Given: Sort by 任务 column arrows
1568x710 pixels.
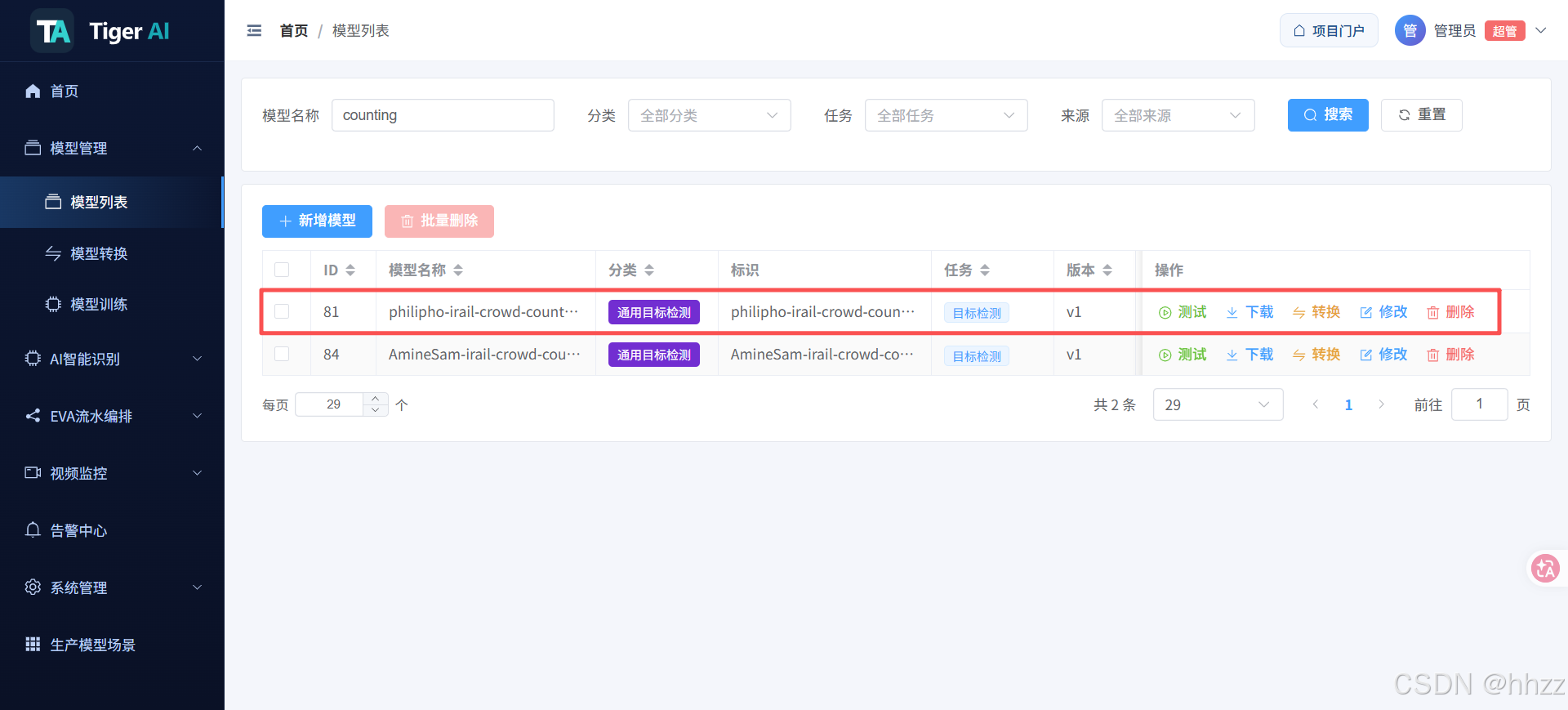Looking at the screenshot, I should tap(985, 270).
